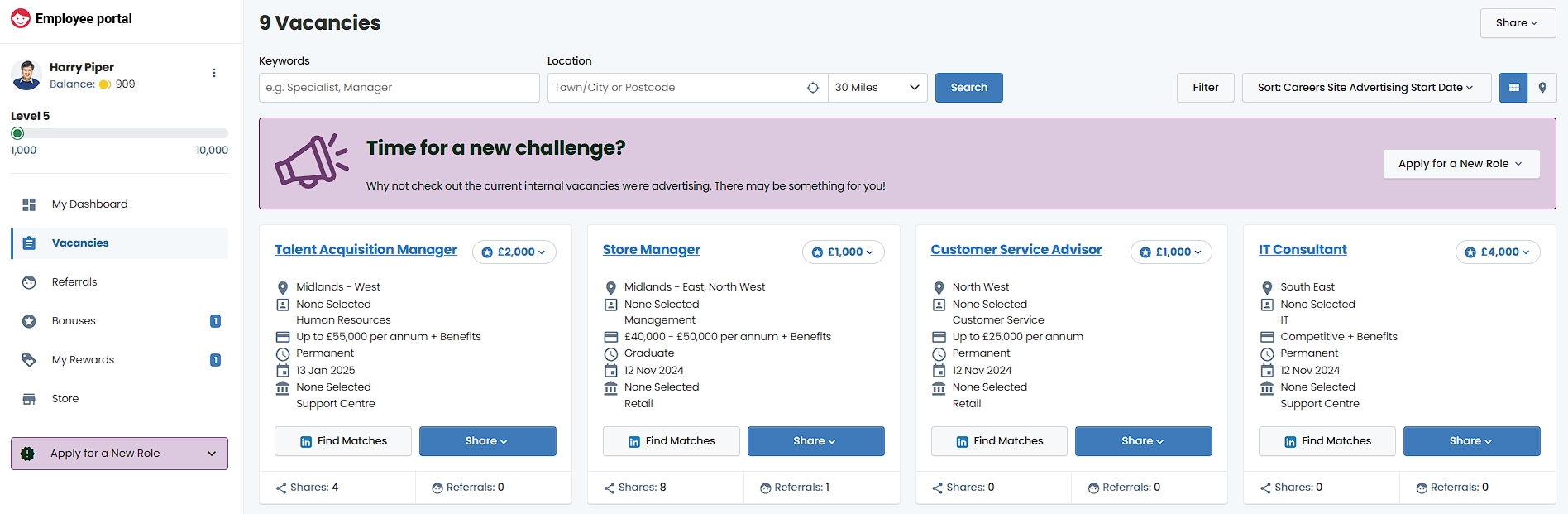Open Share dropdown on IT Consultant card
Screen dimensions: 1568x514
(1471, 441)
